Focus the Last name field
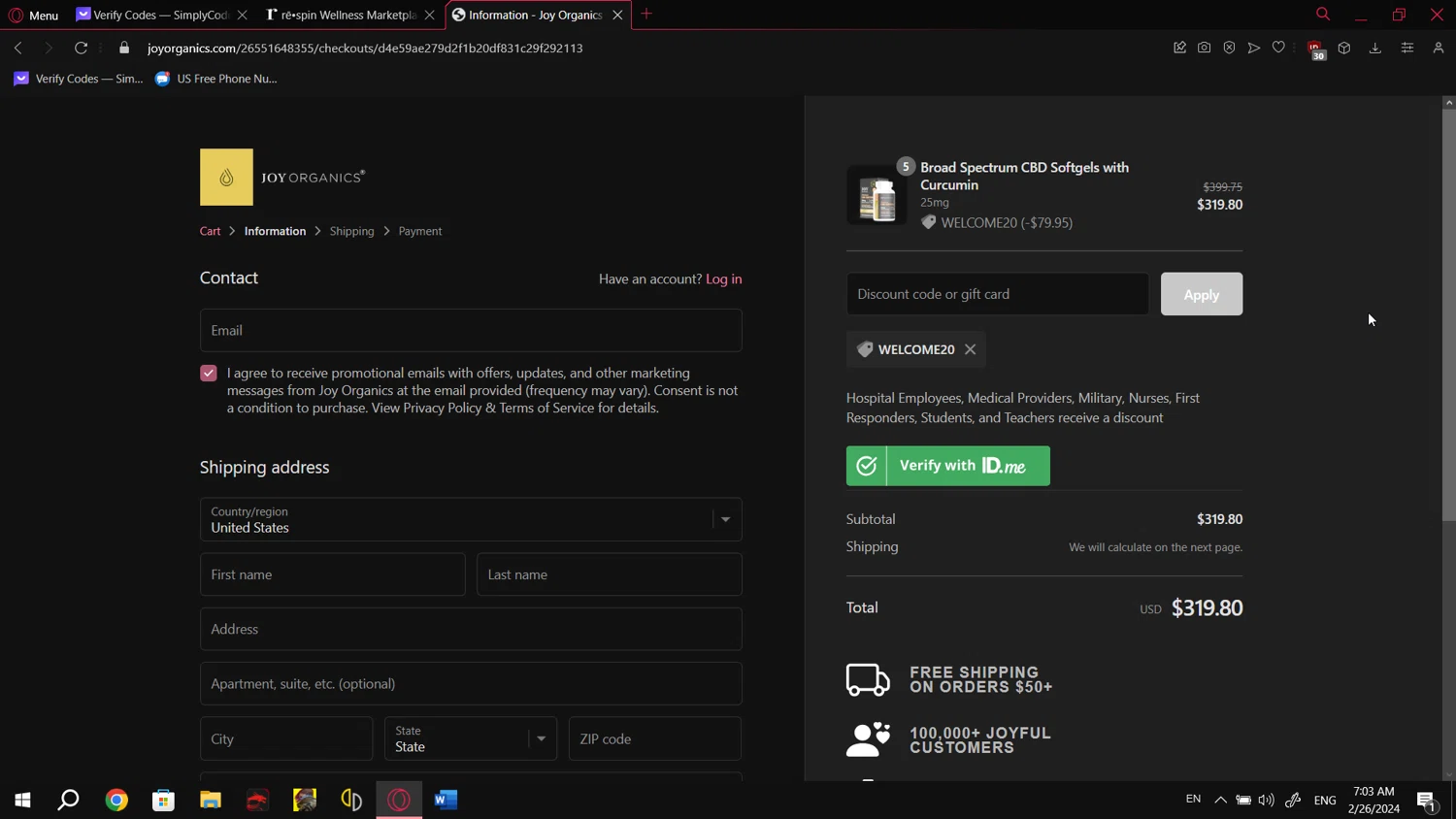 610,574
